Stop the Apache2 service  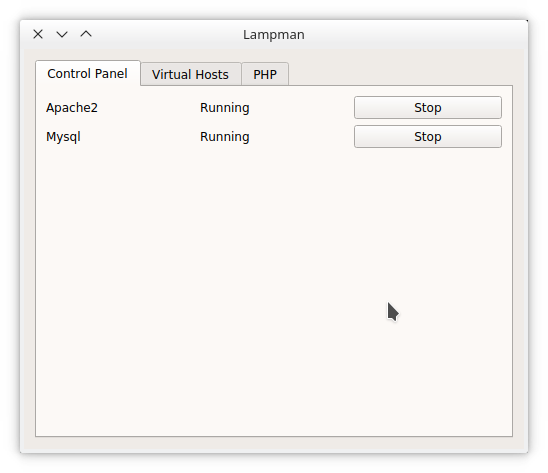428,108
